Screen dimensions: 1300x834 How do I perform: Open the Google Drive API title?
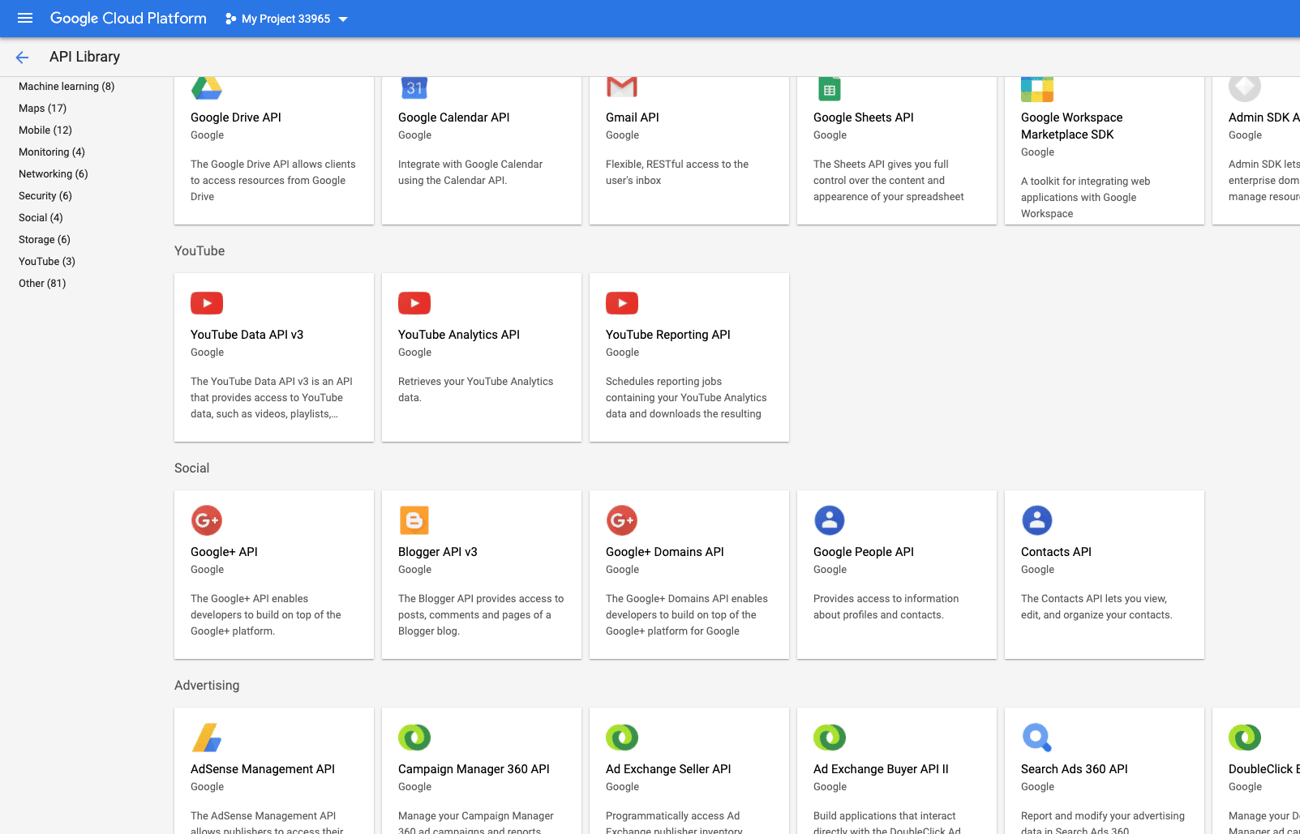pos(235,117)
